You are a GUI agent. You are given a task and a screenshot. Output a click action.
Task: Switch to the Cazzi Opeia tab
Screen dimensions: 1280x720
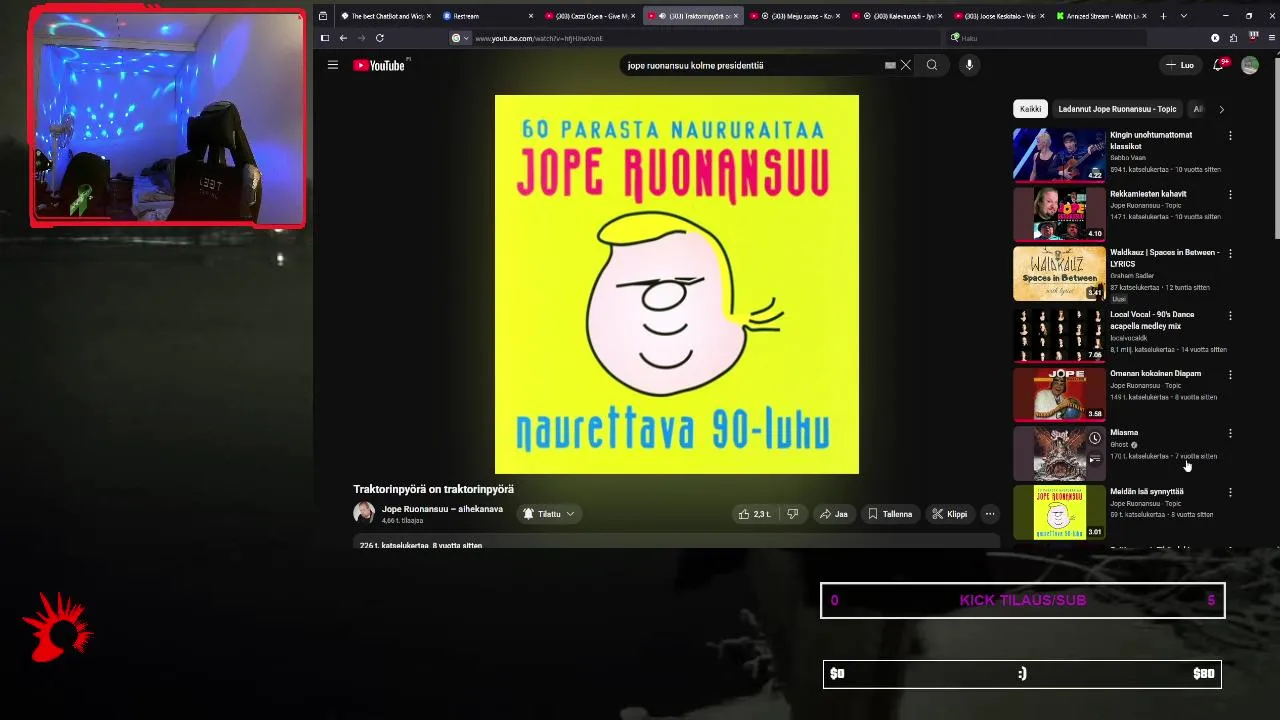click(590, 16)
